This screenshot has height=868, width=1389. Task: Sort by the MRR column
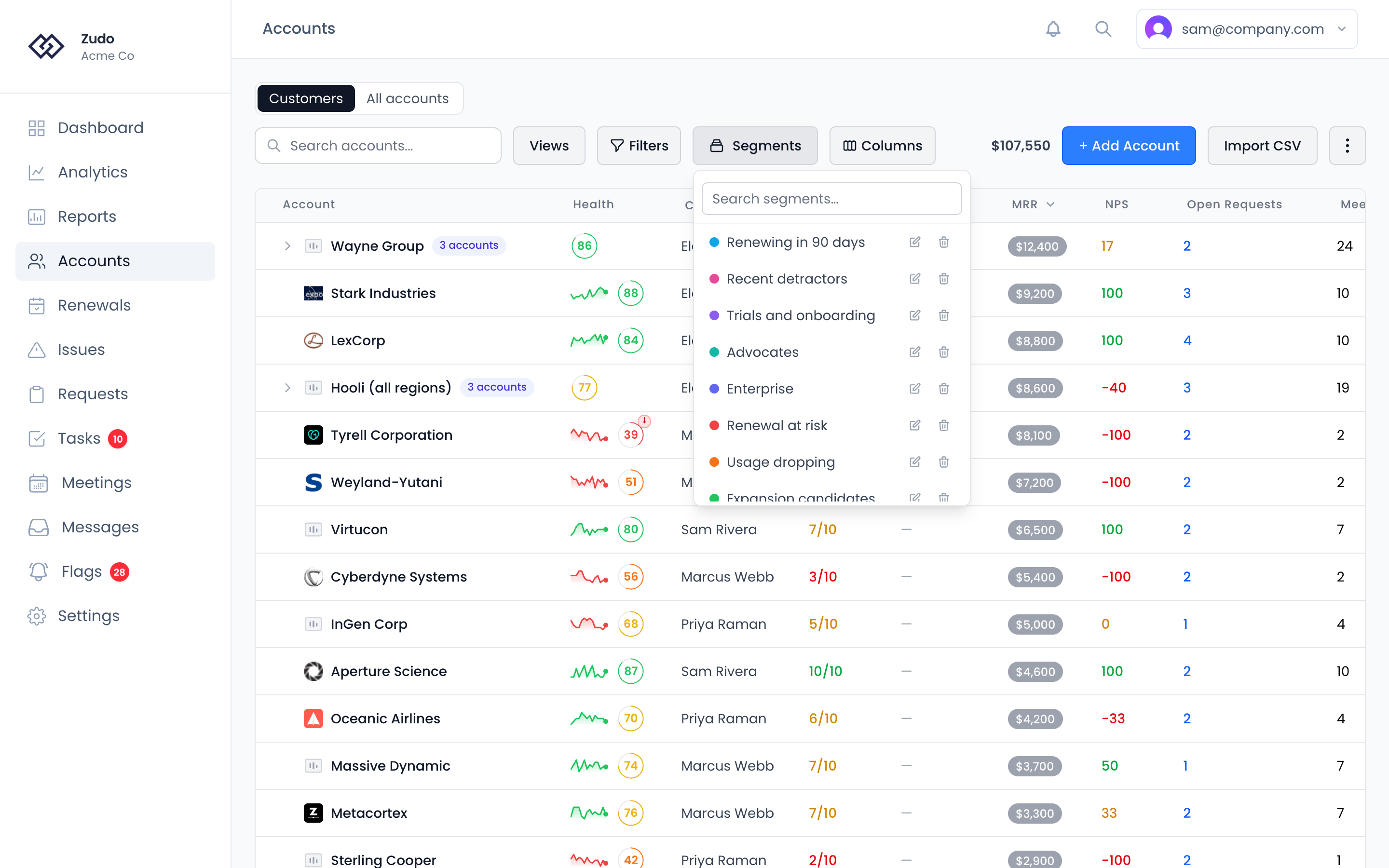point(1033,204)
